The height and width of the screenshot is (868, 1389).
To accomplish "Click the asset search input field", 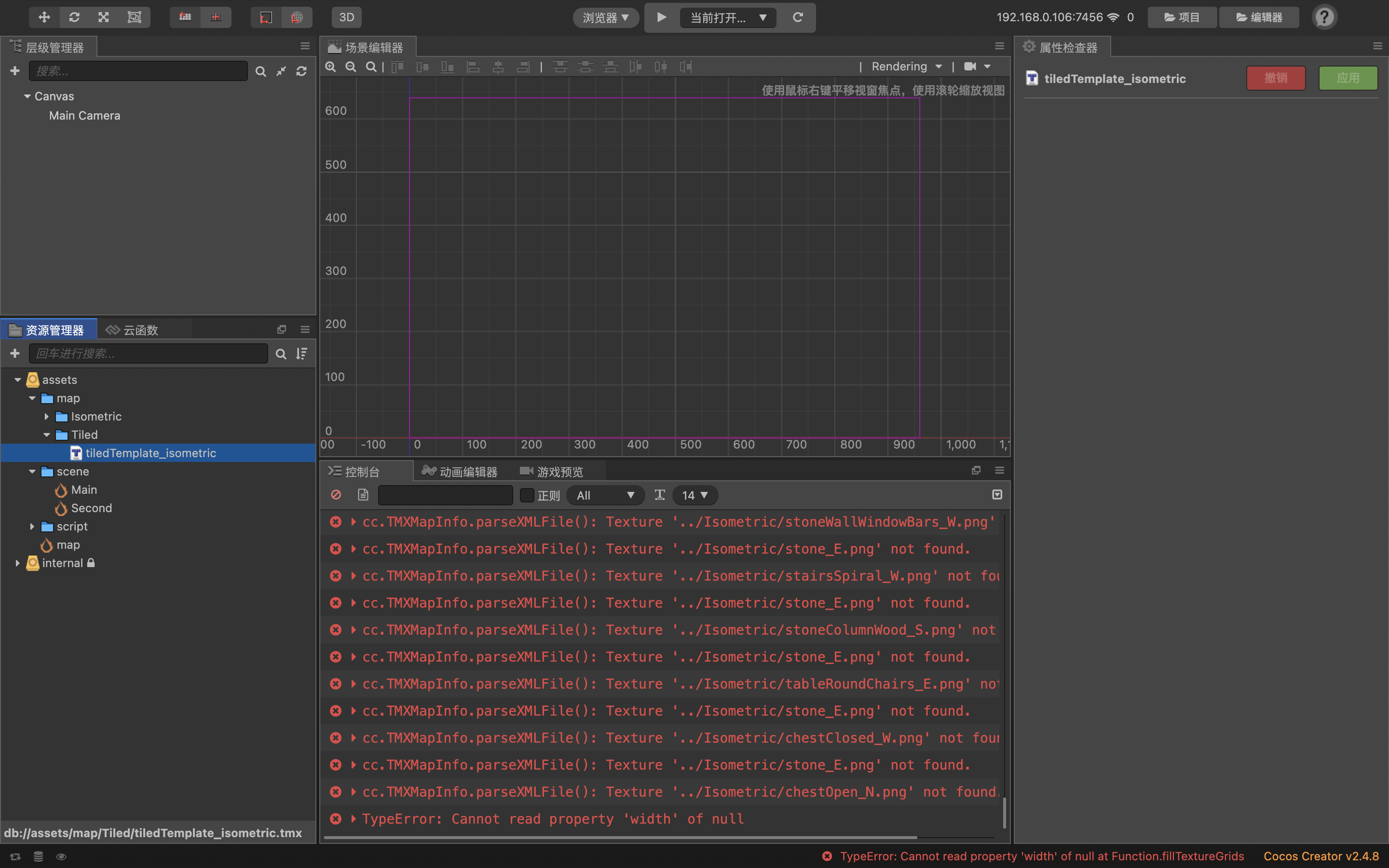I will [148, 353].
